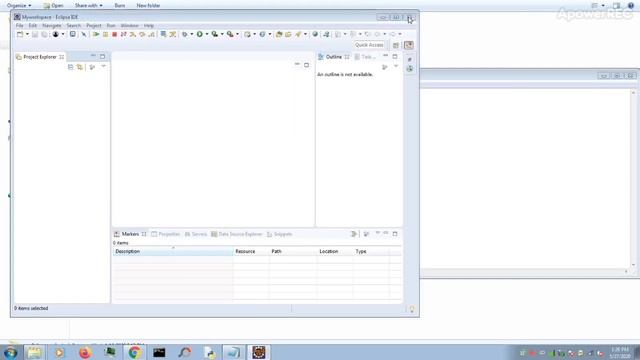Open the Window menu in Eclipse
The height and width of the screenshot is (360, 640).
129,25
